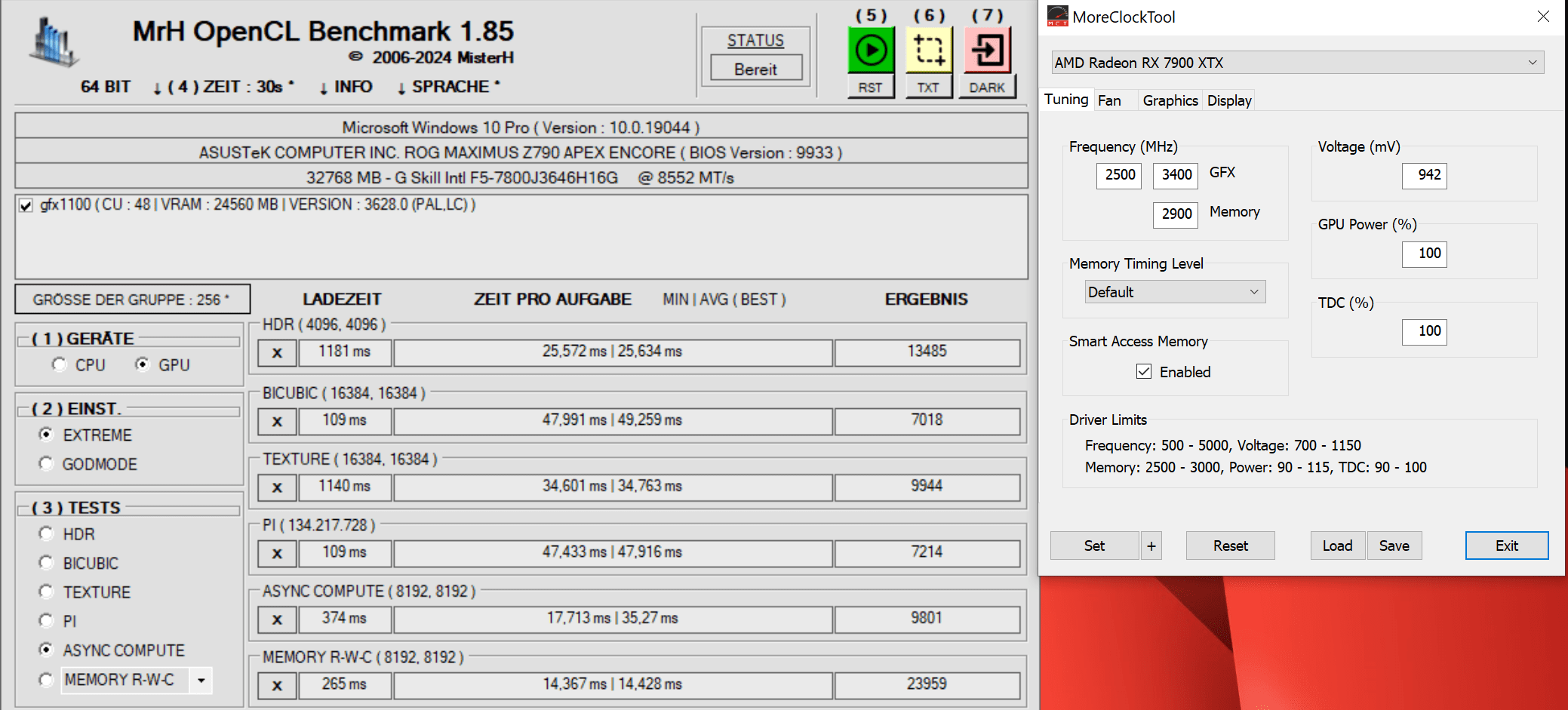Select HDR test radio button

[46, 533]
